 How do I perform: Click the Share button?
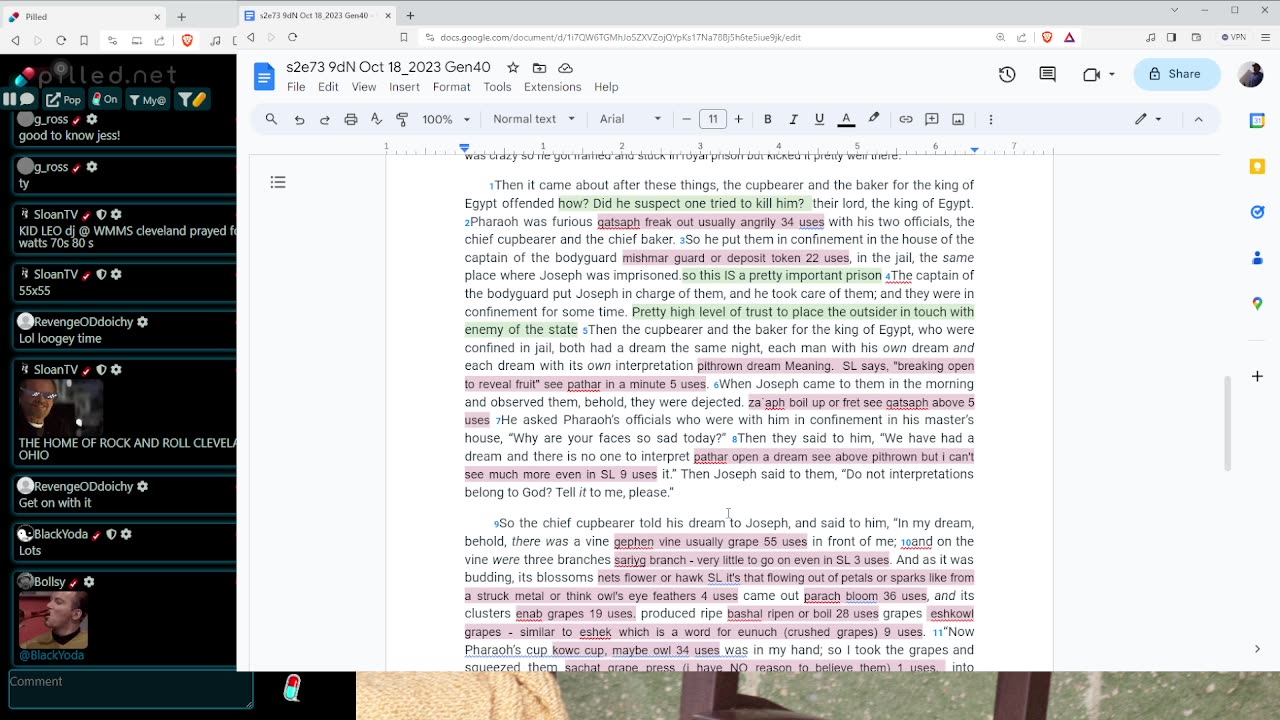(x=1176, y=74)
